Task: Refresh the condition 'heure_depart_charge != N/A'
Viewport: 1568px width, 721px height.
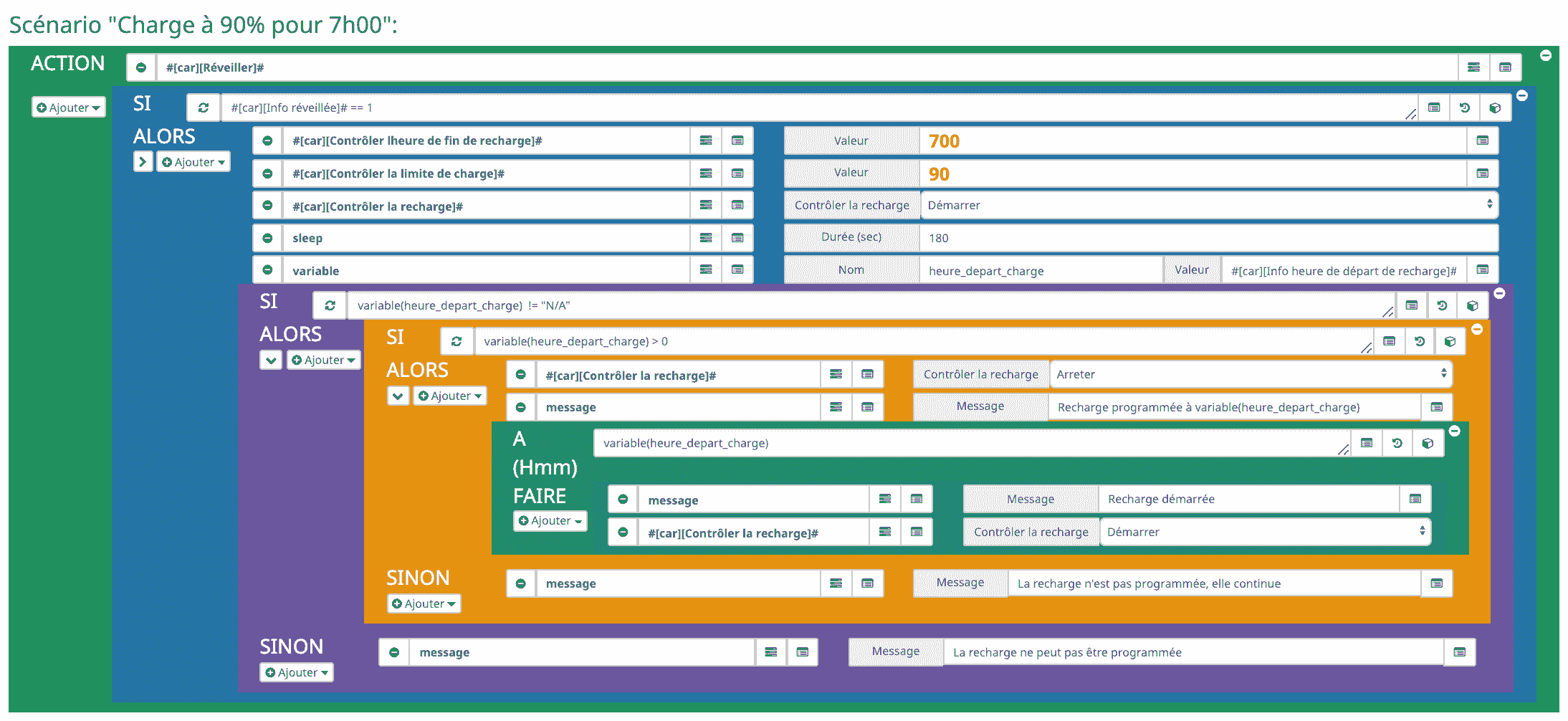Action: coord(330,305)
